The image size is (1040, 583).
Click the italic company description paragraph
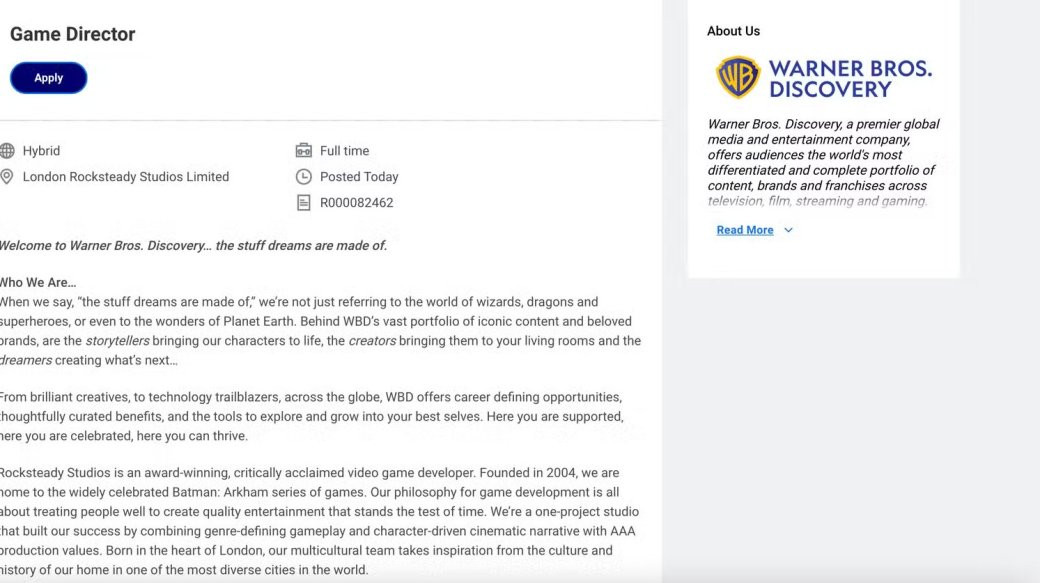(823, 162)
